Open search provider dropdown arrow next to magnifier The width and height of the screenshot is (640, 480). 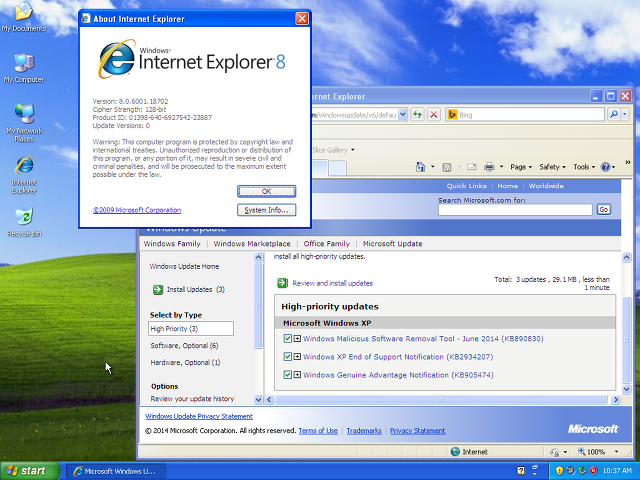coord(624,115)
